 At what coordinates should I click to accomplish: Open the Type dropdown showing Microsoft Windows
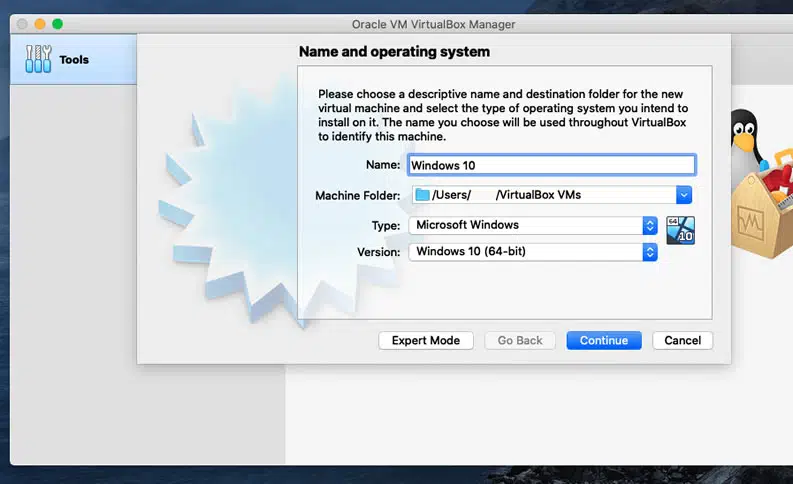[x=533, y=225]
